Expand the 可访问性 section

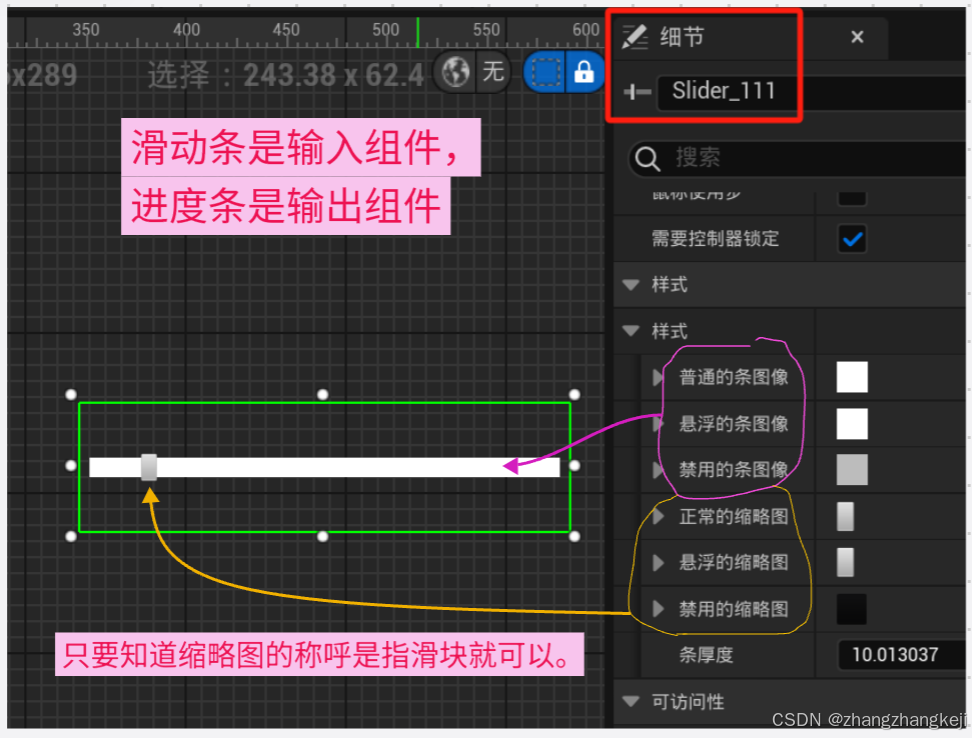click(x=631, y=701)
